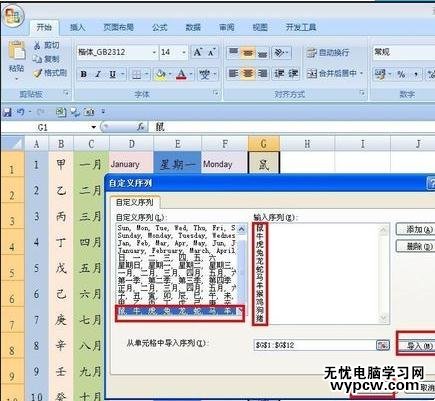Open the 页面布局 (Page Layout) tab
Image resolution: width=435 pixels, height=401 pixels.
point(119,28)
